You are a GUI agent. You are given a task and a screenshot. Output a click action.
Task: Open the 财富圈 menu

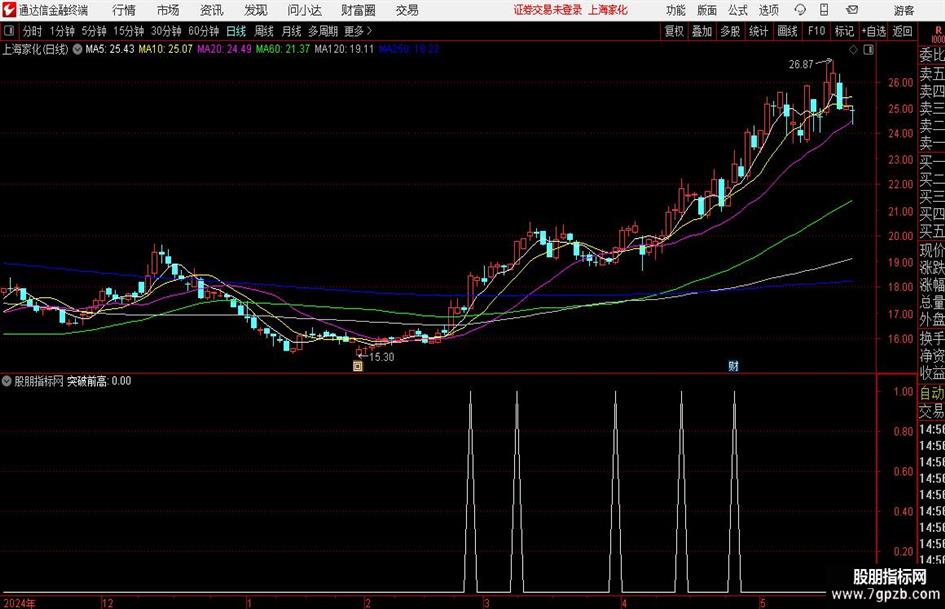tap(358, 10)
